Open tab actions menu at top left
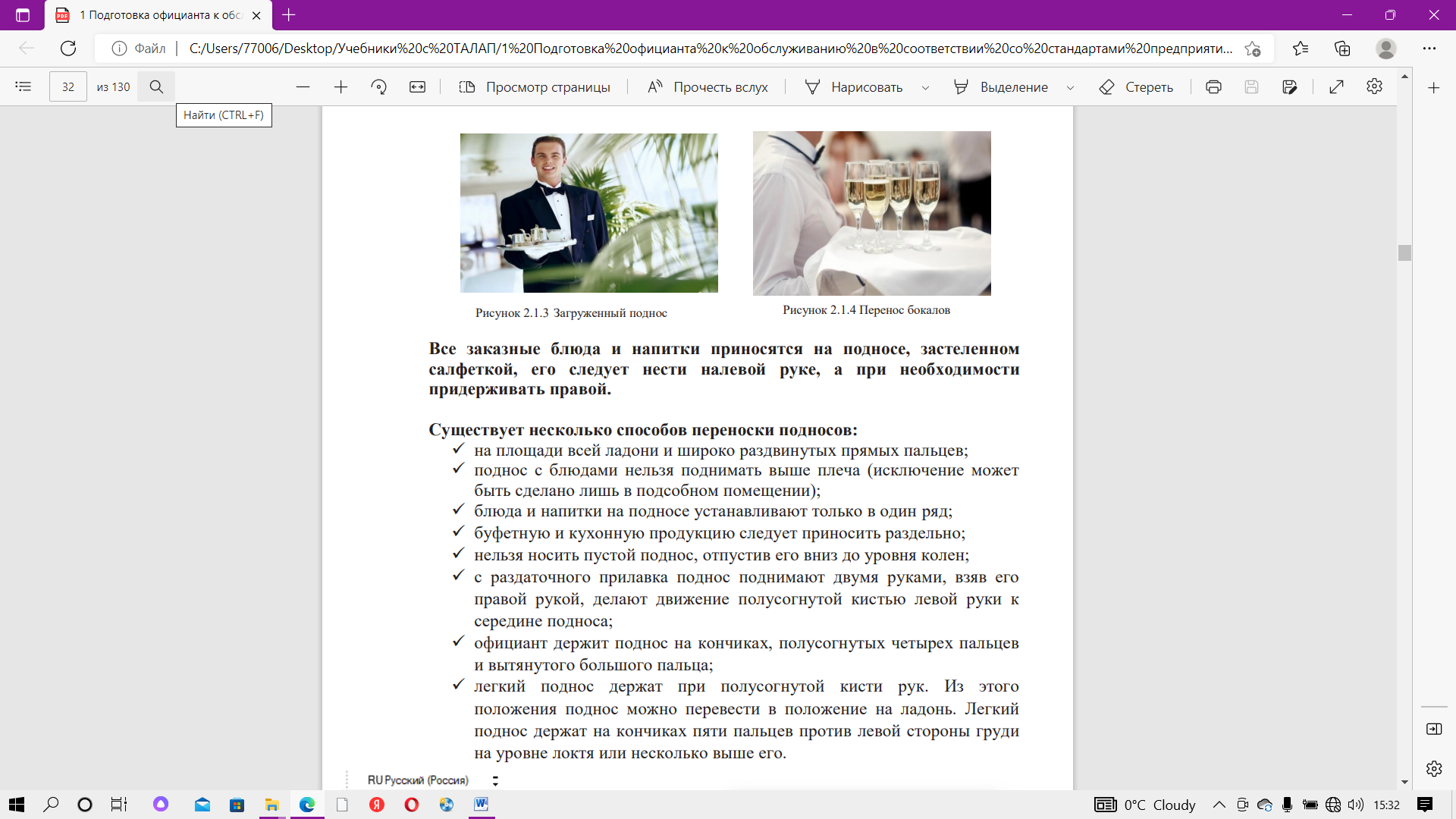 tap(23, 15)
